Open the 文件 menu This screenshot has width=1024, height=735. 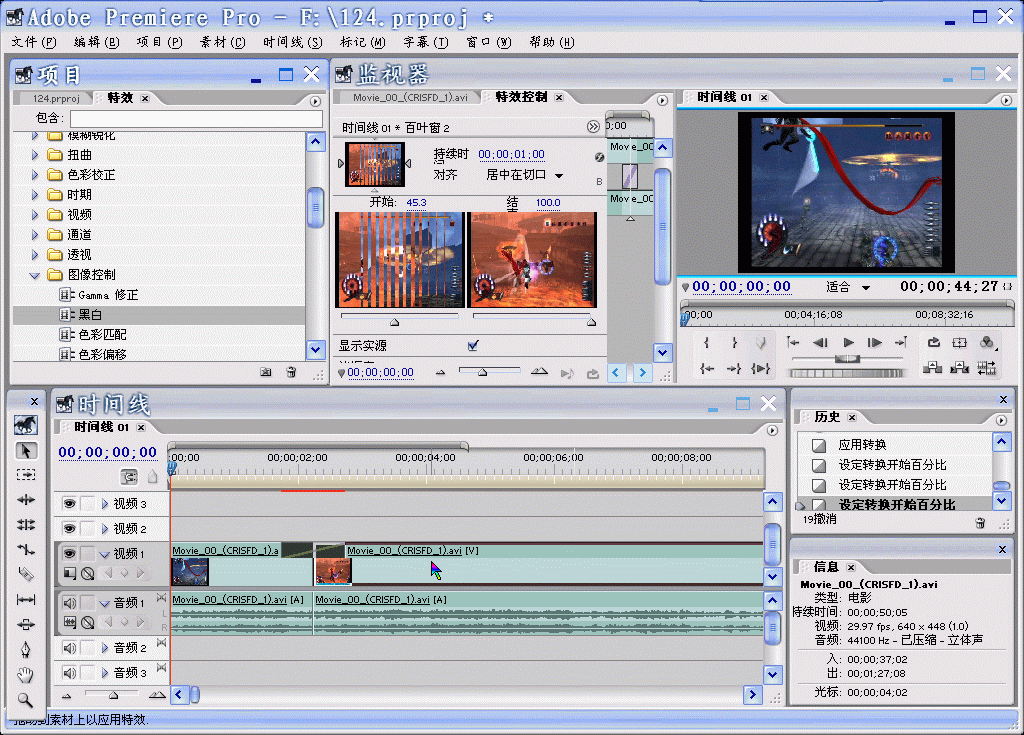coord(34,42)
